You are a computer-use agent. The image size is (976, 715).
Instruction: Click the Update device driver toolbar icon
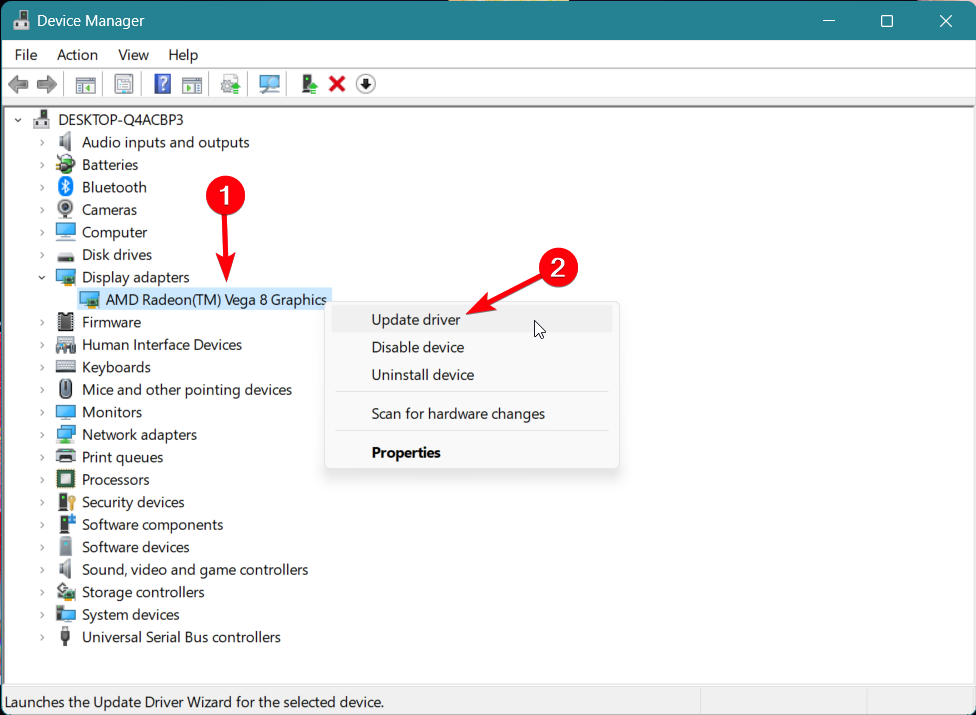click(309, 84)
